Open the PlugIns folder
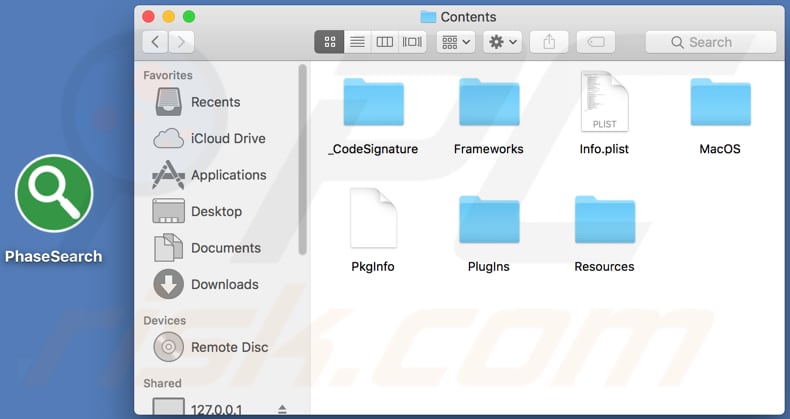Viewport: 790px width, 419px height. pos(488,220)
